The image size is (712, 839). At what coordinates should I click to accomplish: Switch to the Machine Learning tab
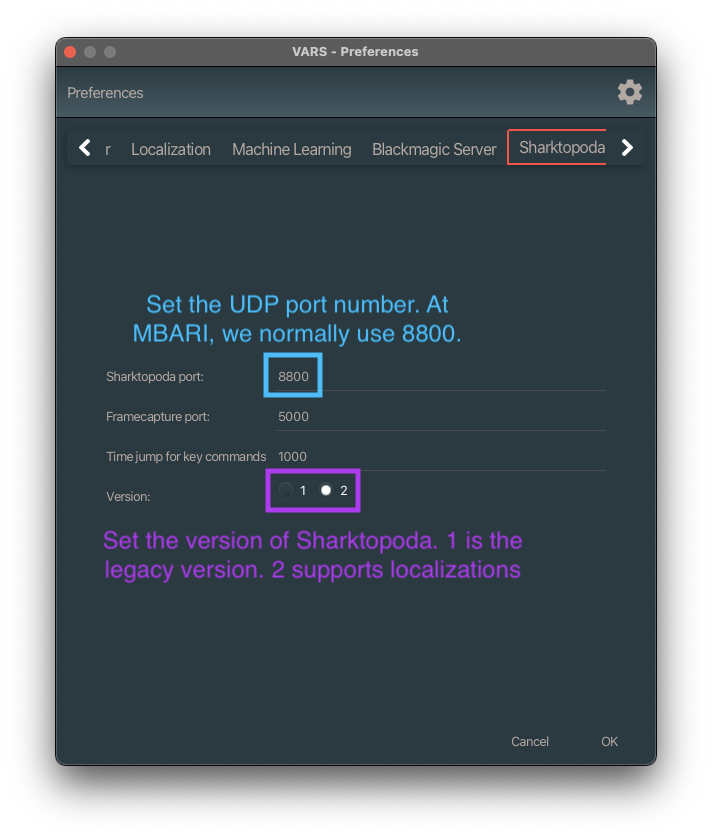point(292,149)
